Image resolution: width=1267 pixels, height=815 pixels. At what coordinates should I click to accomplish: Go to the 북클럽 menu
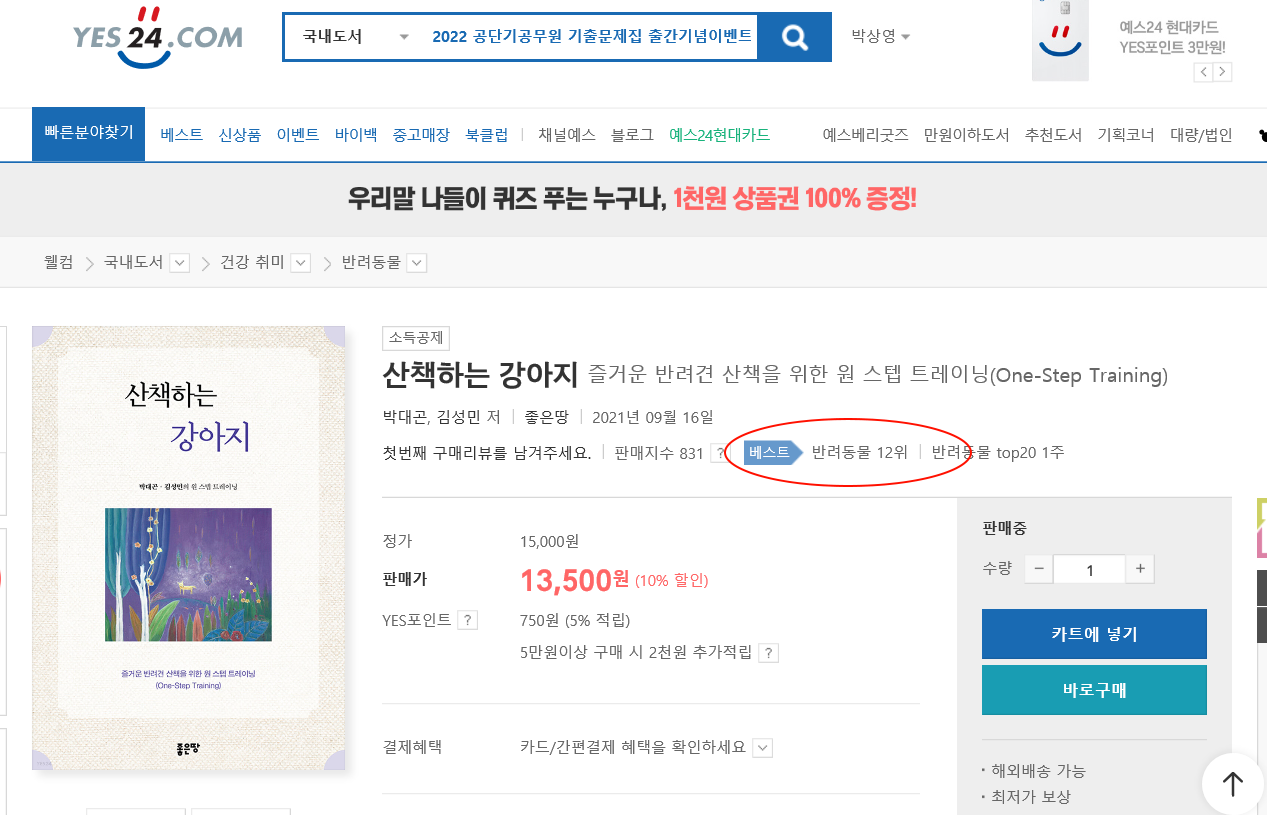coord(487,135)
